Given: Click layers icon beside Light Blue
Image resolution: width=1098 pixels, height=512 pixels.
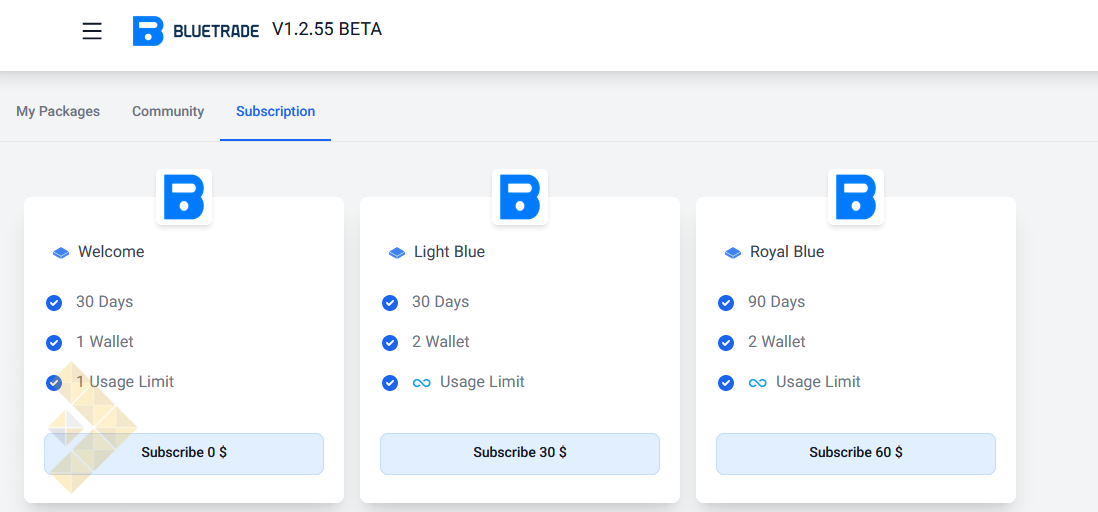Looking at the screenshot, I should click(397, 253).
